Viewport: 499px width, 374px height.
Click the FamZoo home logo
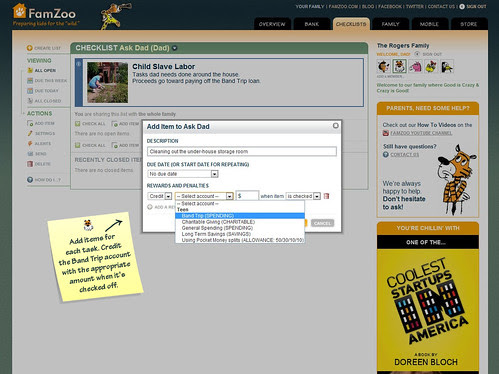coord(45,14)
